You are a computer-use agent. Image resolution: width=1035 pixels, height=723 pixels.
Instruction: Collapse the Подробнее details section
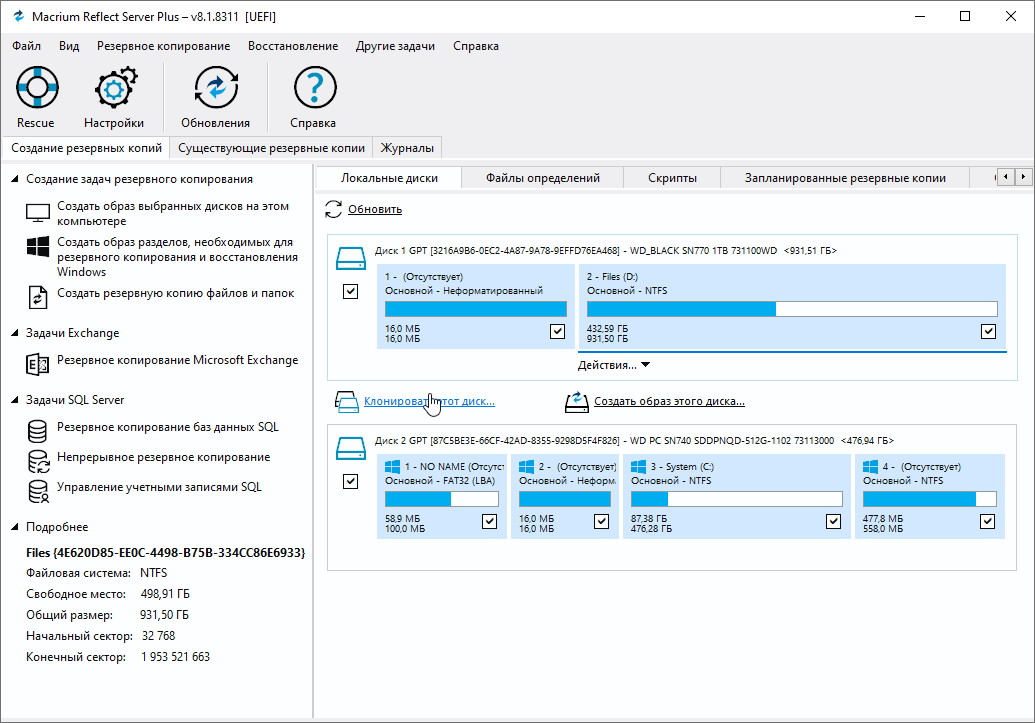[15, 527]
